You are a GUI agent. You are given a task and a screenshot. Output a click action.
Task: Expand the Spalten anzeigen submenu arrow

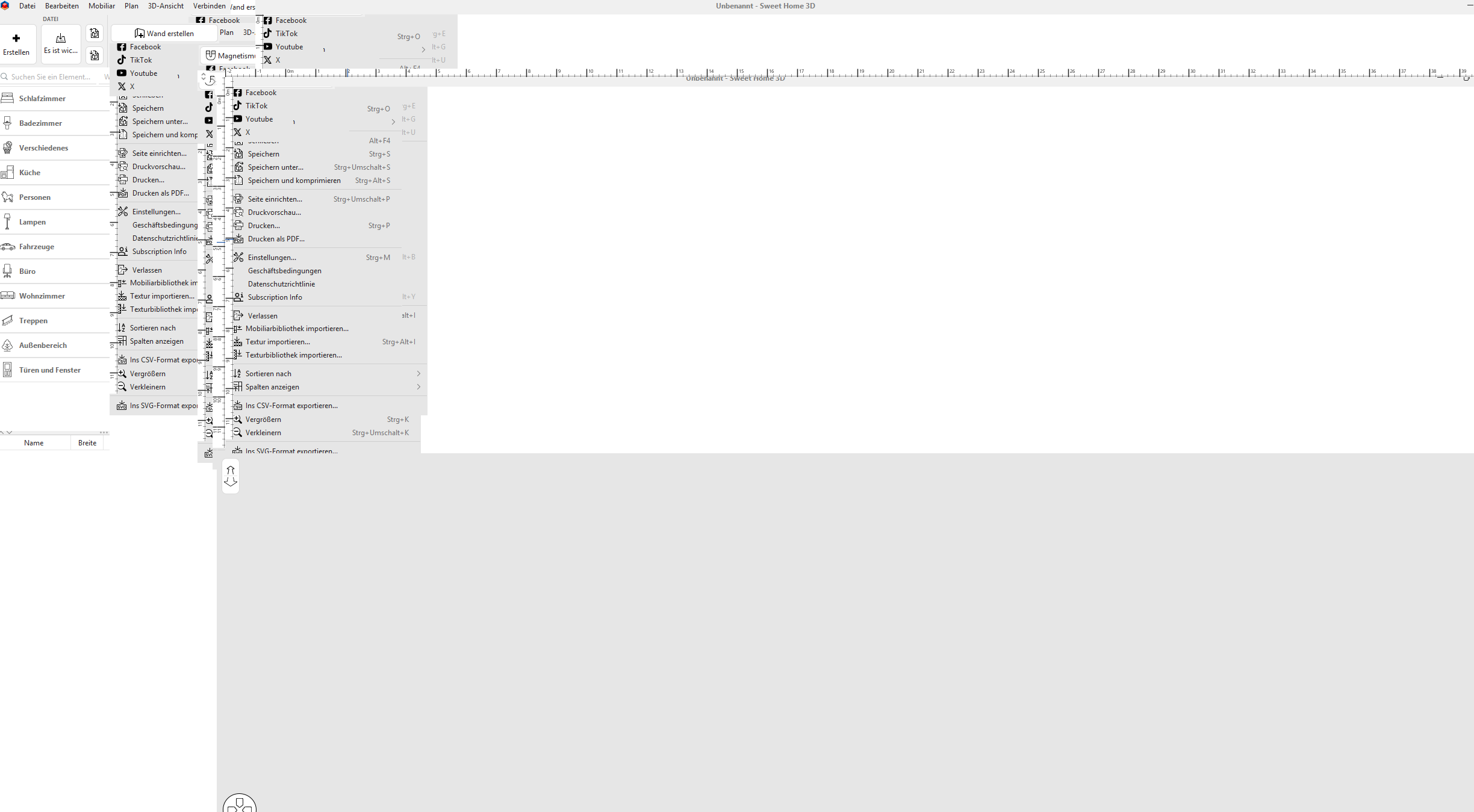tap(418, 387)
